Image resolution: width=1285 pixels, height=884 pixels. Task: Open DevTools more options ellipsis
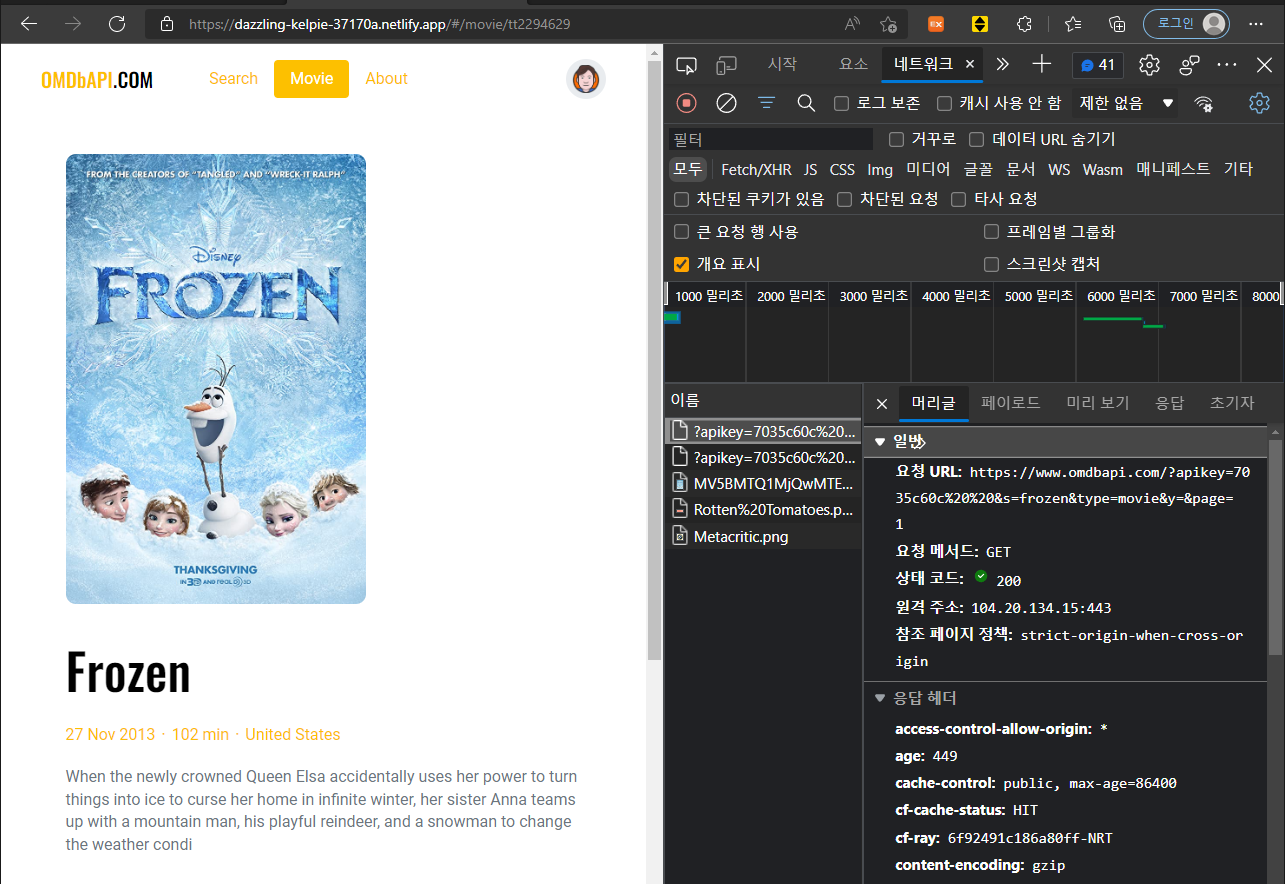[1227, 65]
